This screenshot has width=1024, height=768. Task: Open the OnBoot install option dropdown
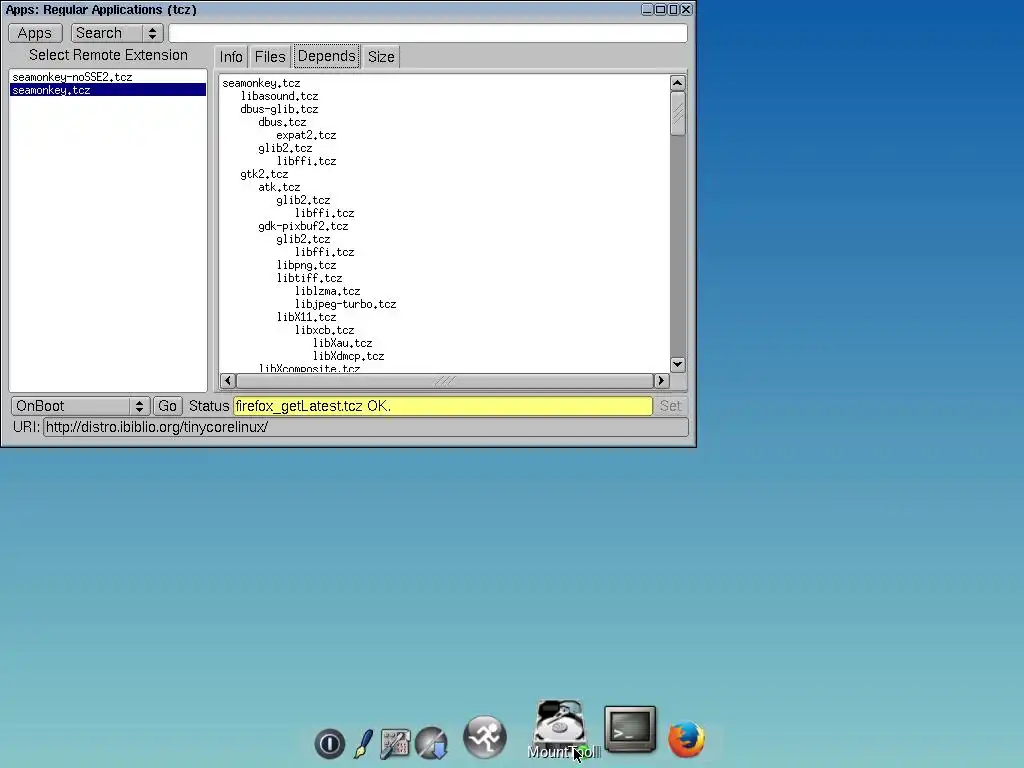(80, 406)
